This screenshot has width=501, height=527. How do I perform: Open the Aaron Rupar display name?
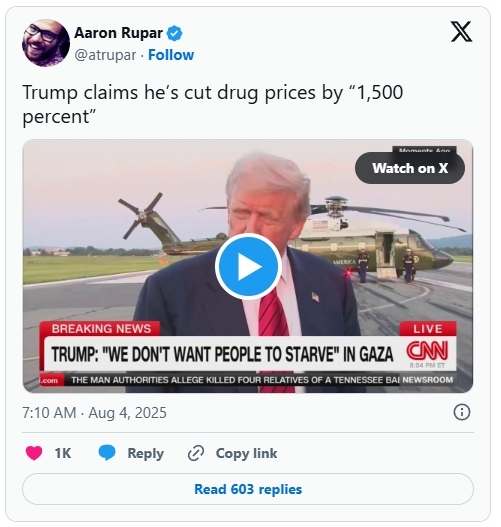119,33
